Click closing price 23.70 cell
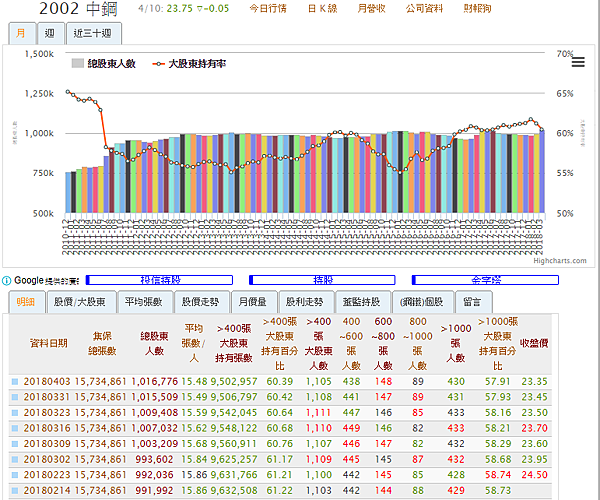The image size is (600, 500). 534,428
